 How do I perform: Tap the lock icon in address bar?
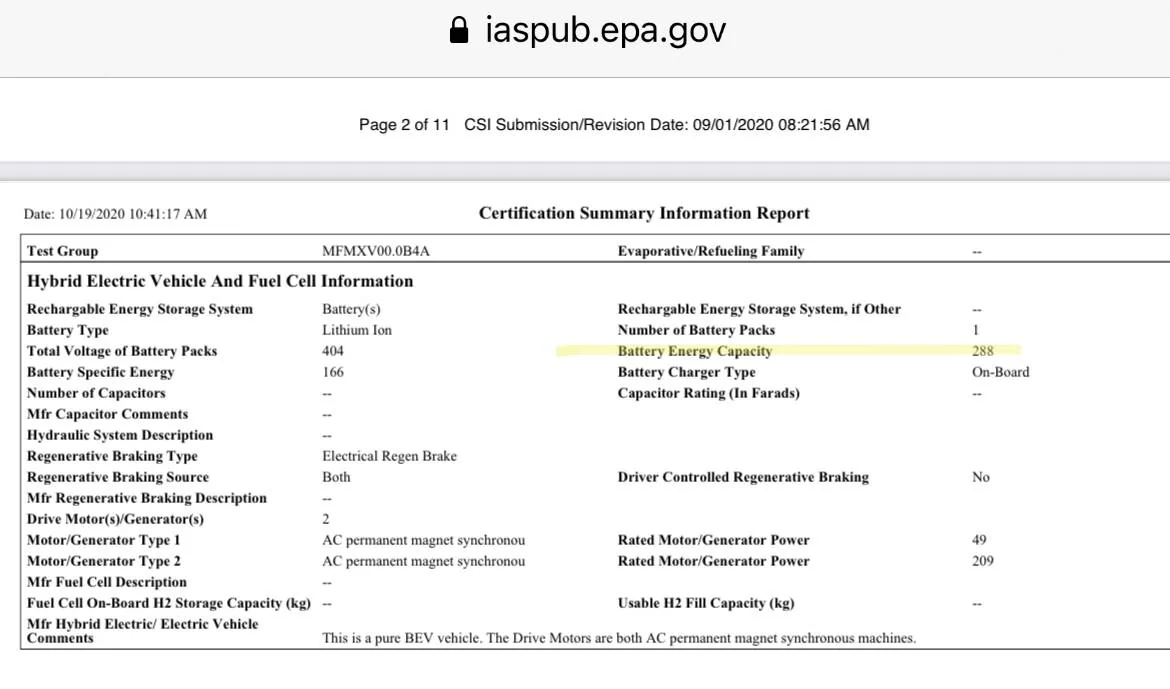tap(459, 30)
